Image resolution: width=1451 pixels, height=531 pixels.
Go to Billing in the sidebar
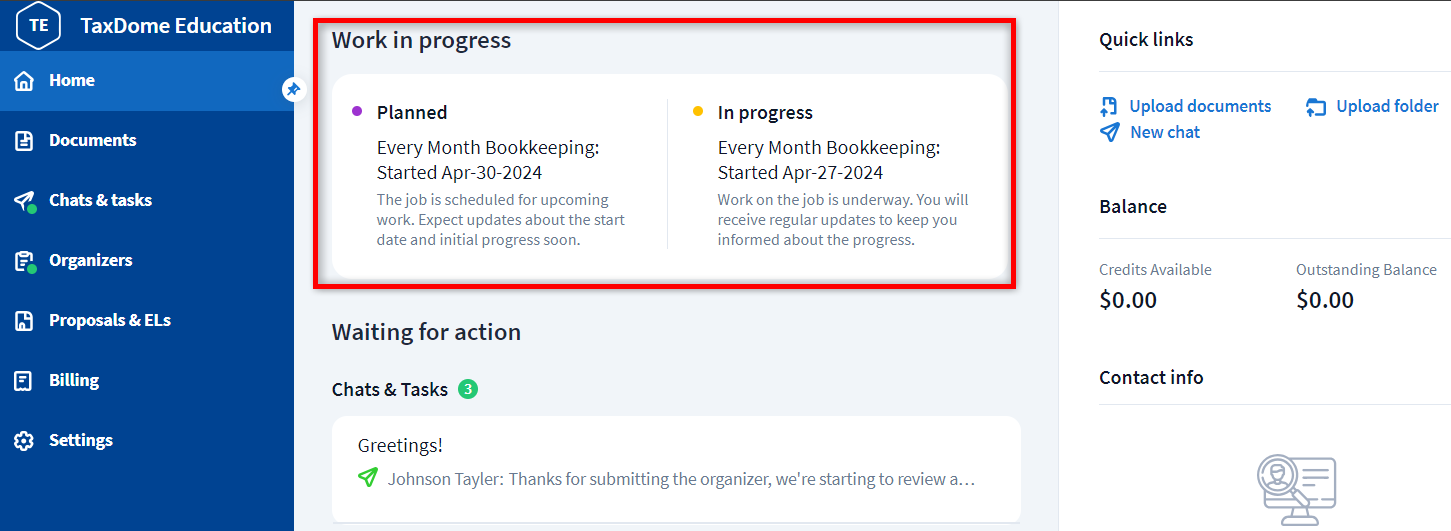point(74,381)
